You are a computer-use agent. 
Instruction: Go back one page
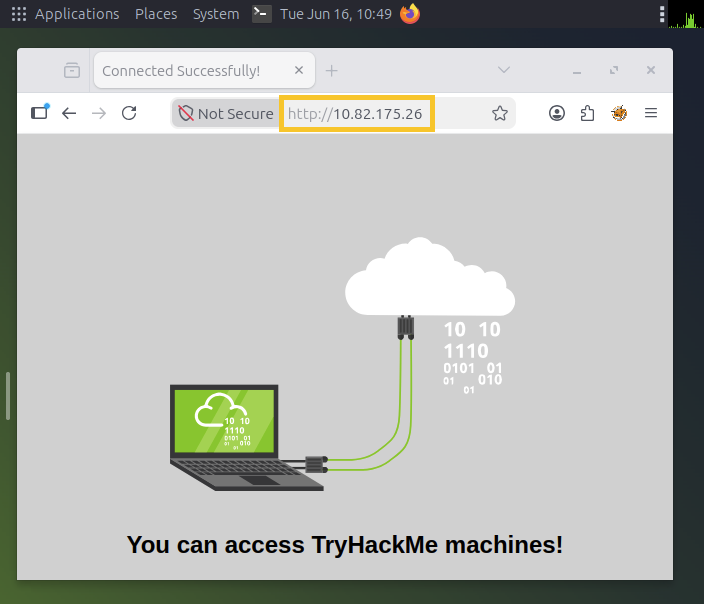[x=69, y=113]
